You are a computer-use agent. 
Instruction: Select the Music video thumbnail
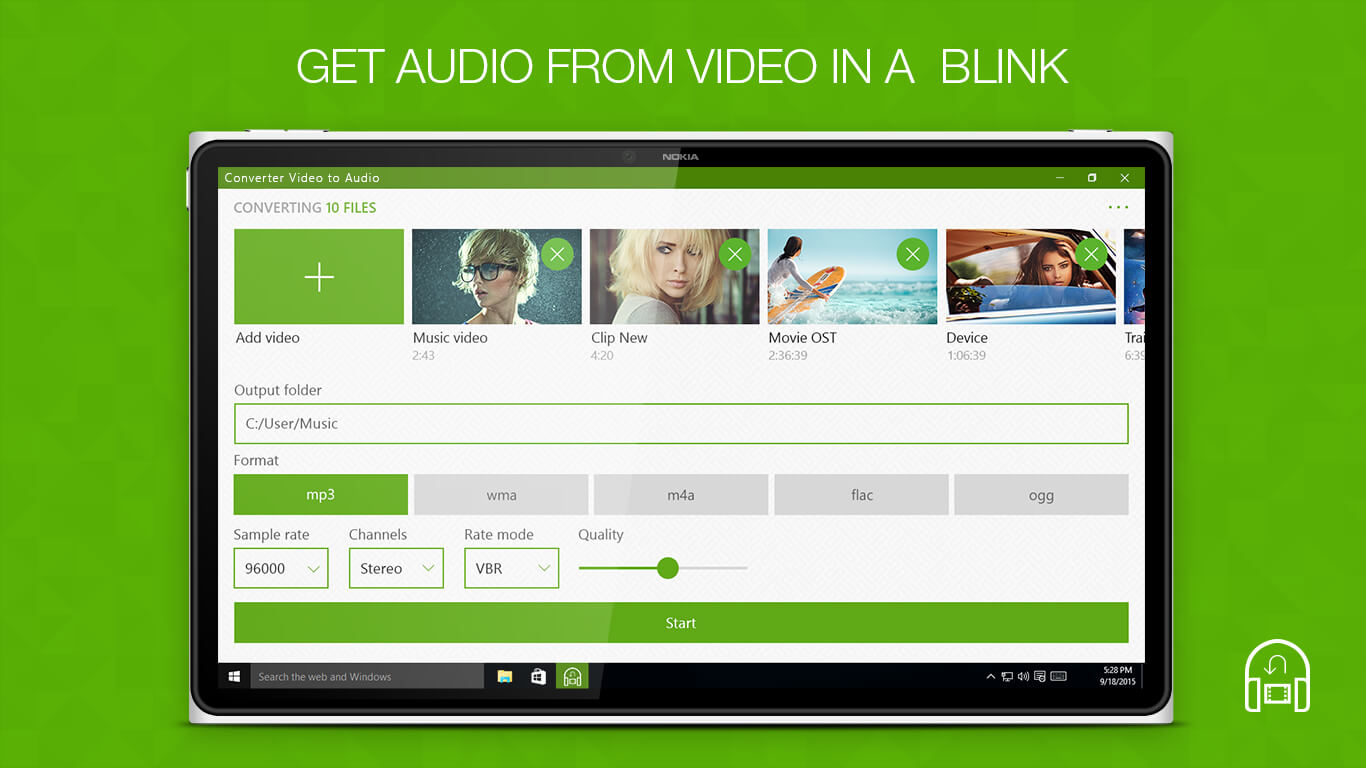[x=497, y=277]
